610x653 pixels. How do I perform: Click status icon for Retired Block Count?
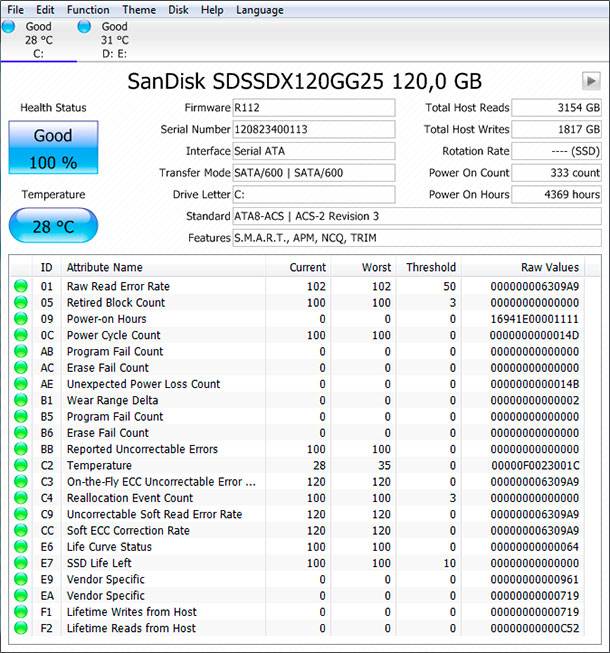pos(20,302)
